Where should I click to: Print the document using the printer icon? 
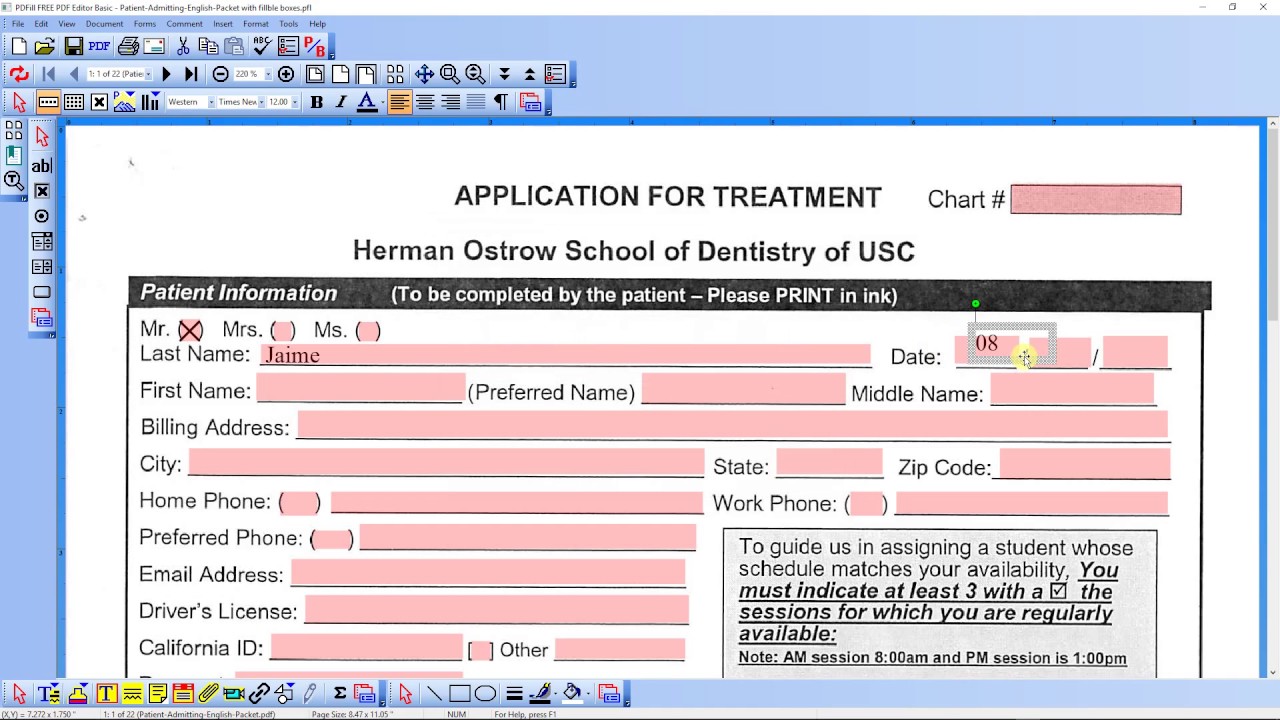tap(128, 46)
